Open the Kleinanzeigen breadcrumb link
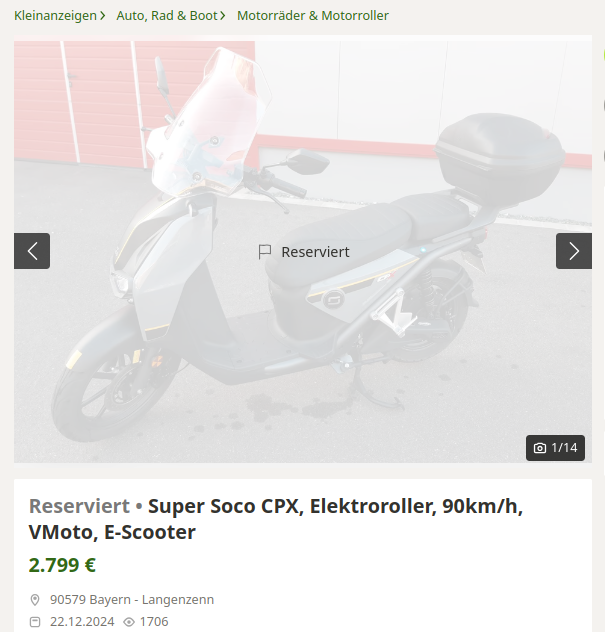Viewport: 605px width, 632px height. click(55, 16)
